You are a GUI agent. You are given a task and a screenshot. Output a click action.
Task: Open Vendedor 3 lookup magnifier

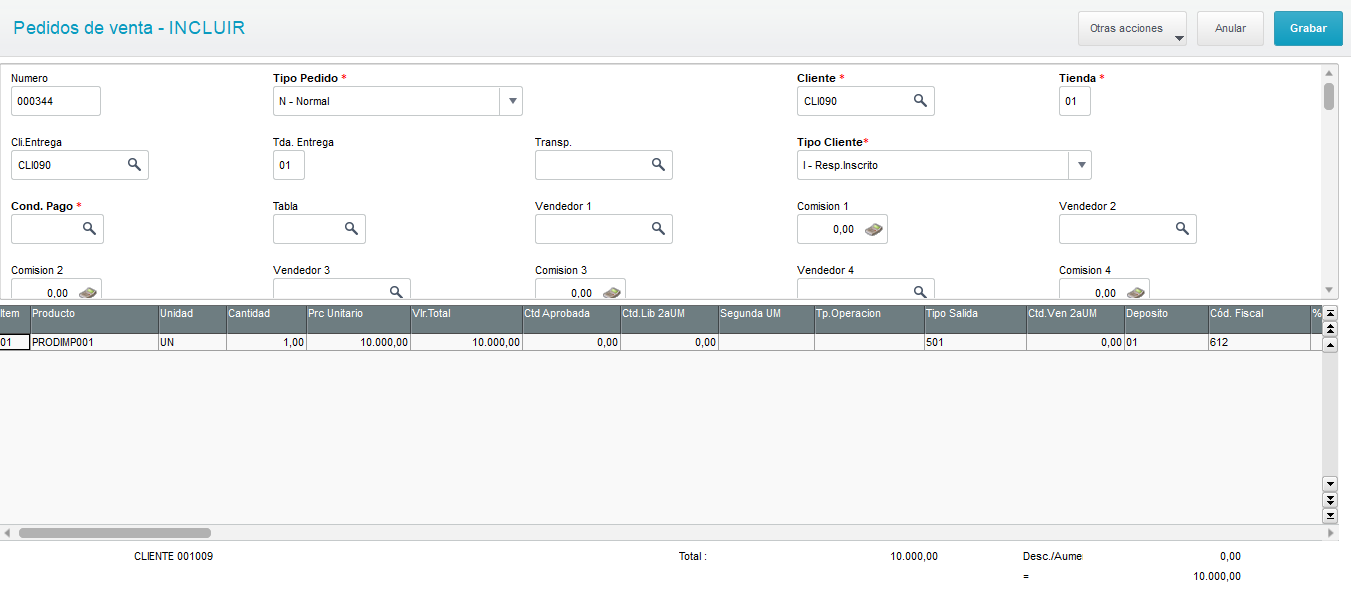click(396, 291)
